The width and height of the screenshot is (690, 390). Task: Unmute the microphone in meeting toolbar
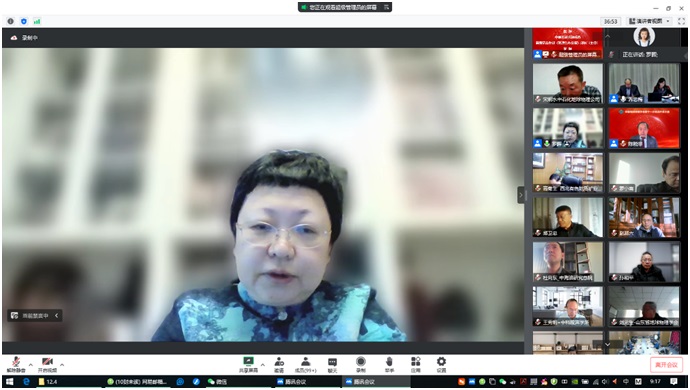click(x=16, y=364)
